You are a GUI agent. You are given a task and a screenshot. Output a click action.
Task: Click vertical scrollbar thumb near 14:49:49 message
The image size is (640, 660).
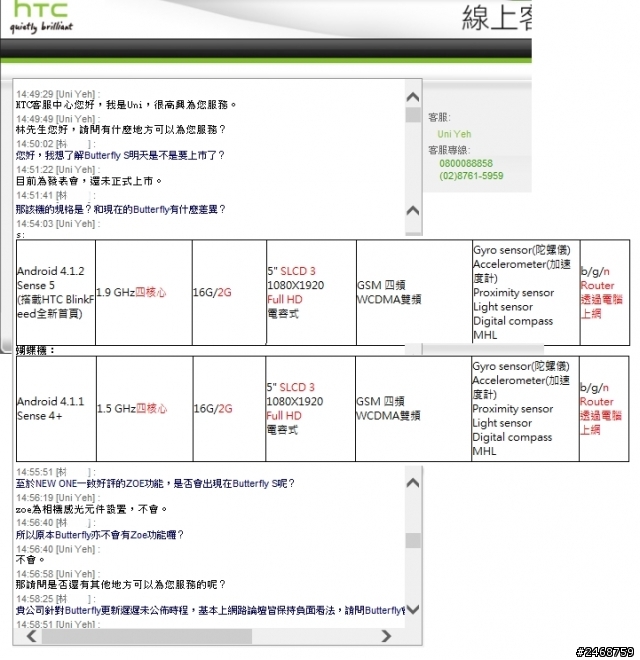point(413,115)
